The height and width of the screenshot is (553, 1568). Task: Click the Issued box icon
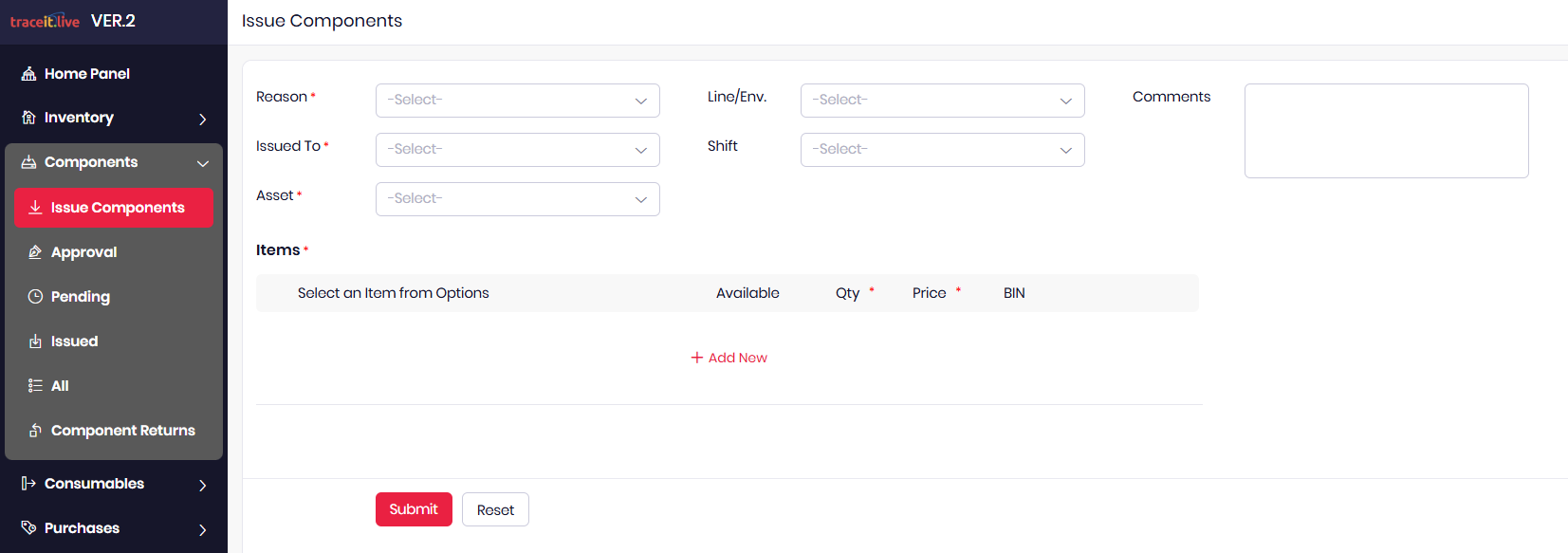[35, 341]
